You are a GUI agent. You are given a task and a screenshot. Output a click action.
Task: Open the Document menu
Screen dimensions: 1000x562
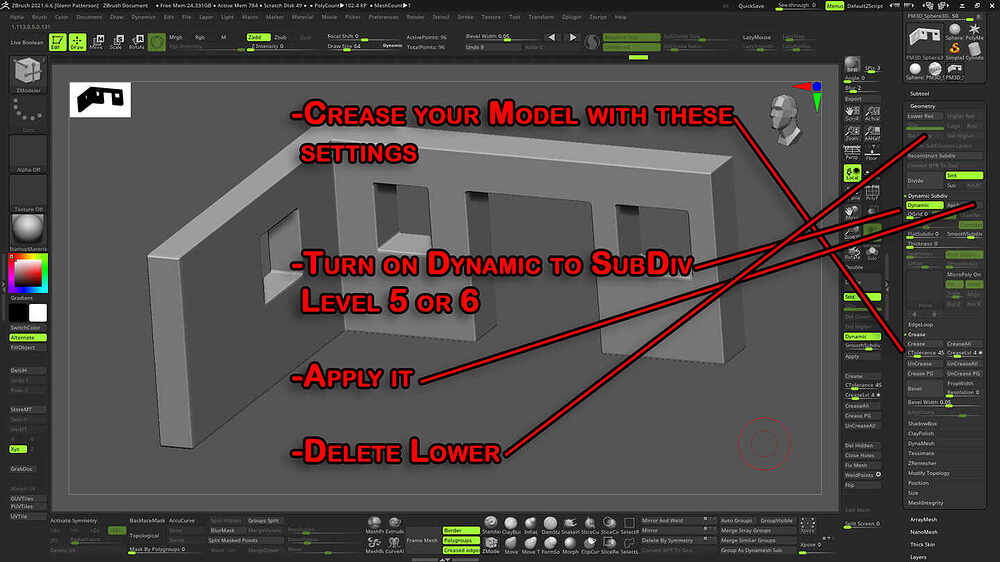(89, 17)
